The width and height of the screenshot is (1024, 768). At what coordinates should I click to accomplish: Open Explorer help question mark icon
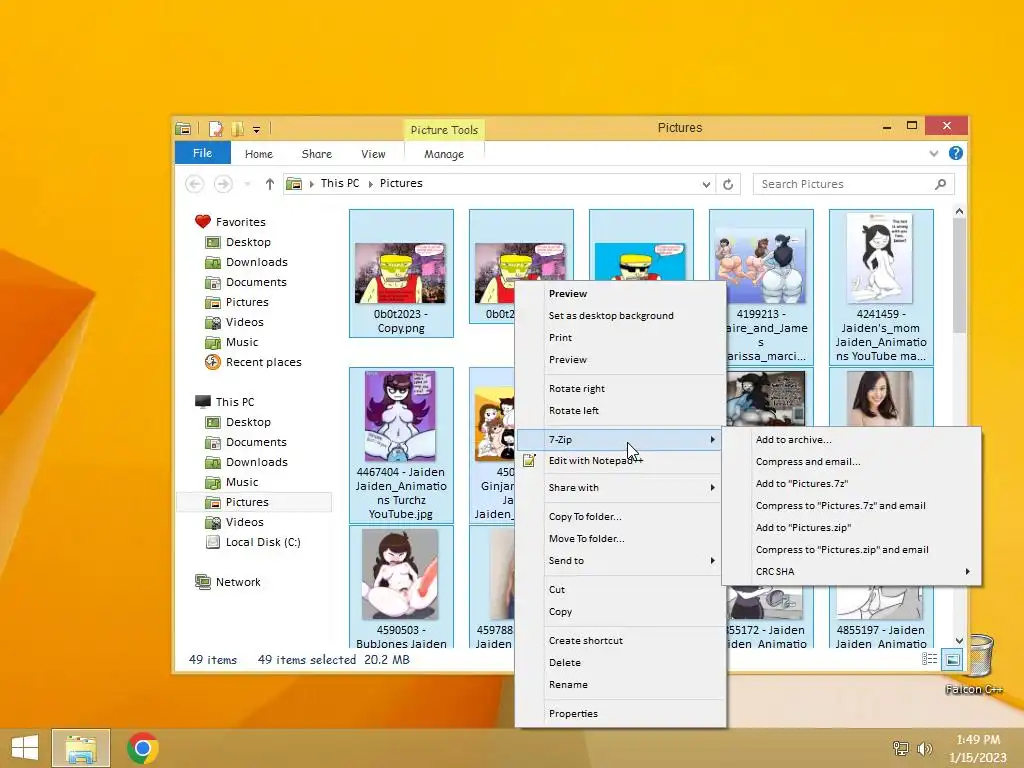click(x=955, y=153)
